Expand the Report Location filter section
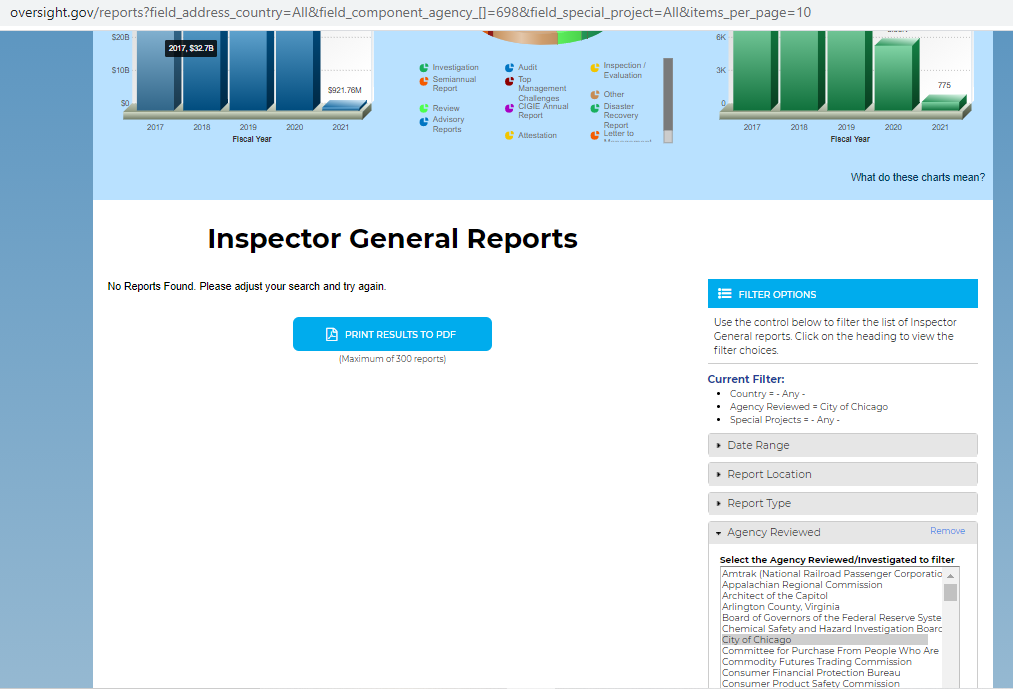Viewport: 1013px width, 689px height. click(x=842, y=474)
